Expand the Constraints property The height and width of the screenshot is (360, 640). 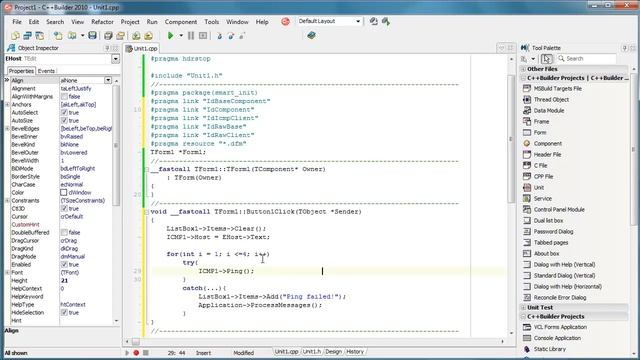[7, 201]
